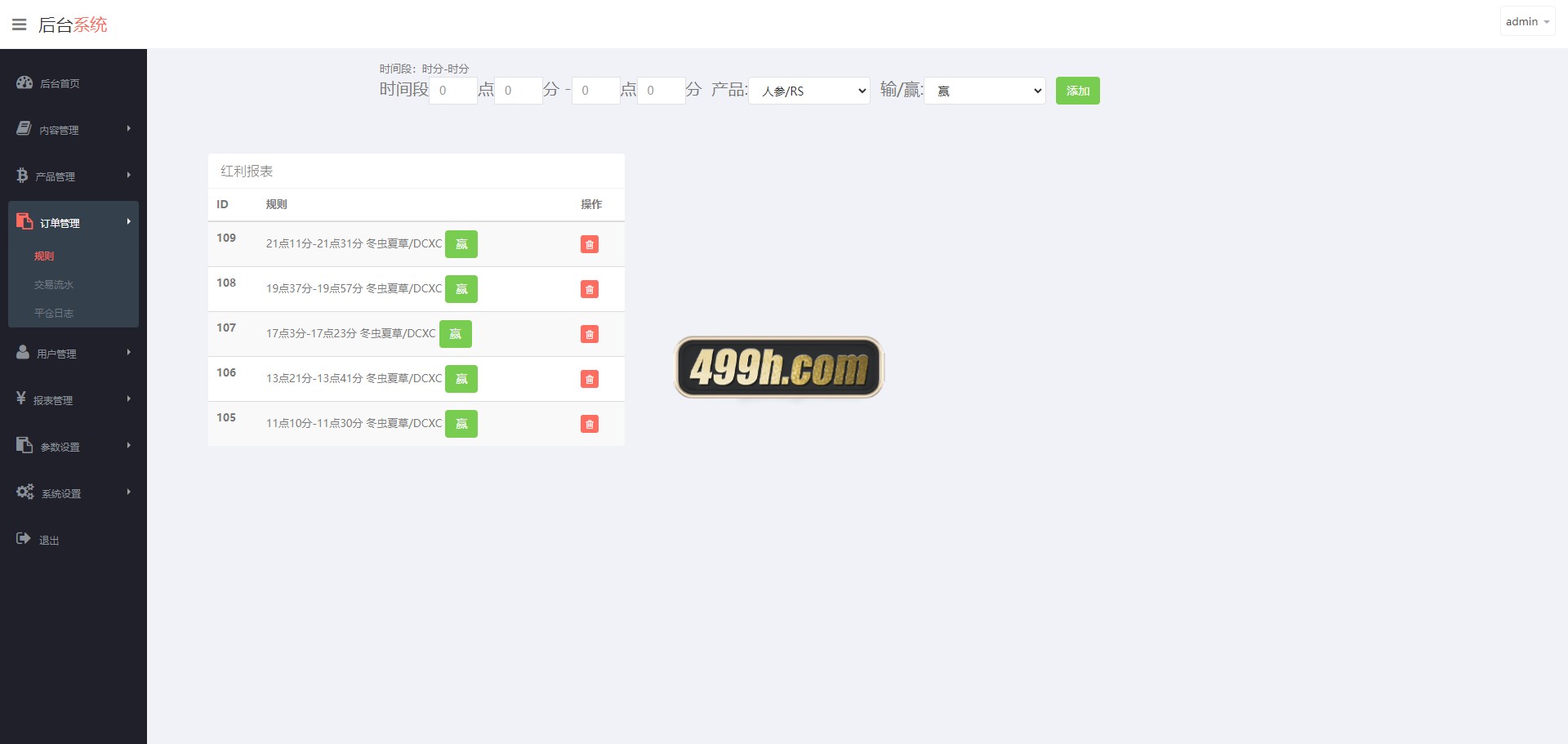Image resolution: width=1568 pixels, height=744 pixels.
Task: Expand the 内容管理 menu arrow
Action: (128, 129)
